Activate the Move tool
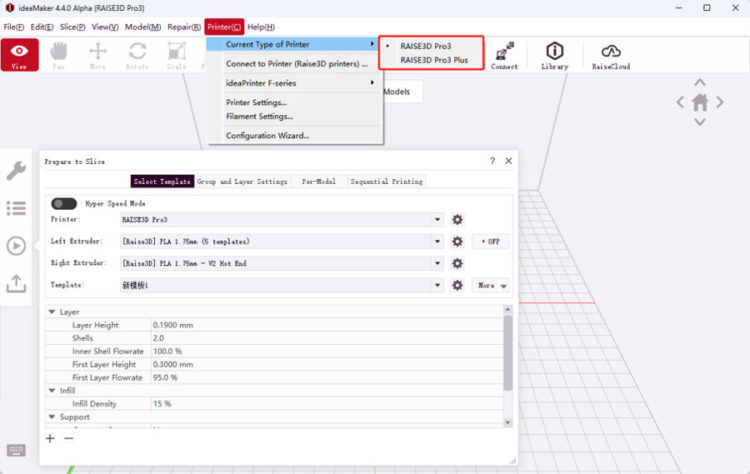The image size is (750, 474). [98, 55]
